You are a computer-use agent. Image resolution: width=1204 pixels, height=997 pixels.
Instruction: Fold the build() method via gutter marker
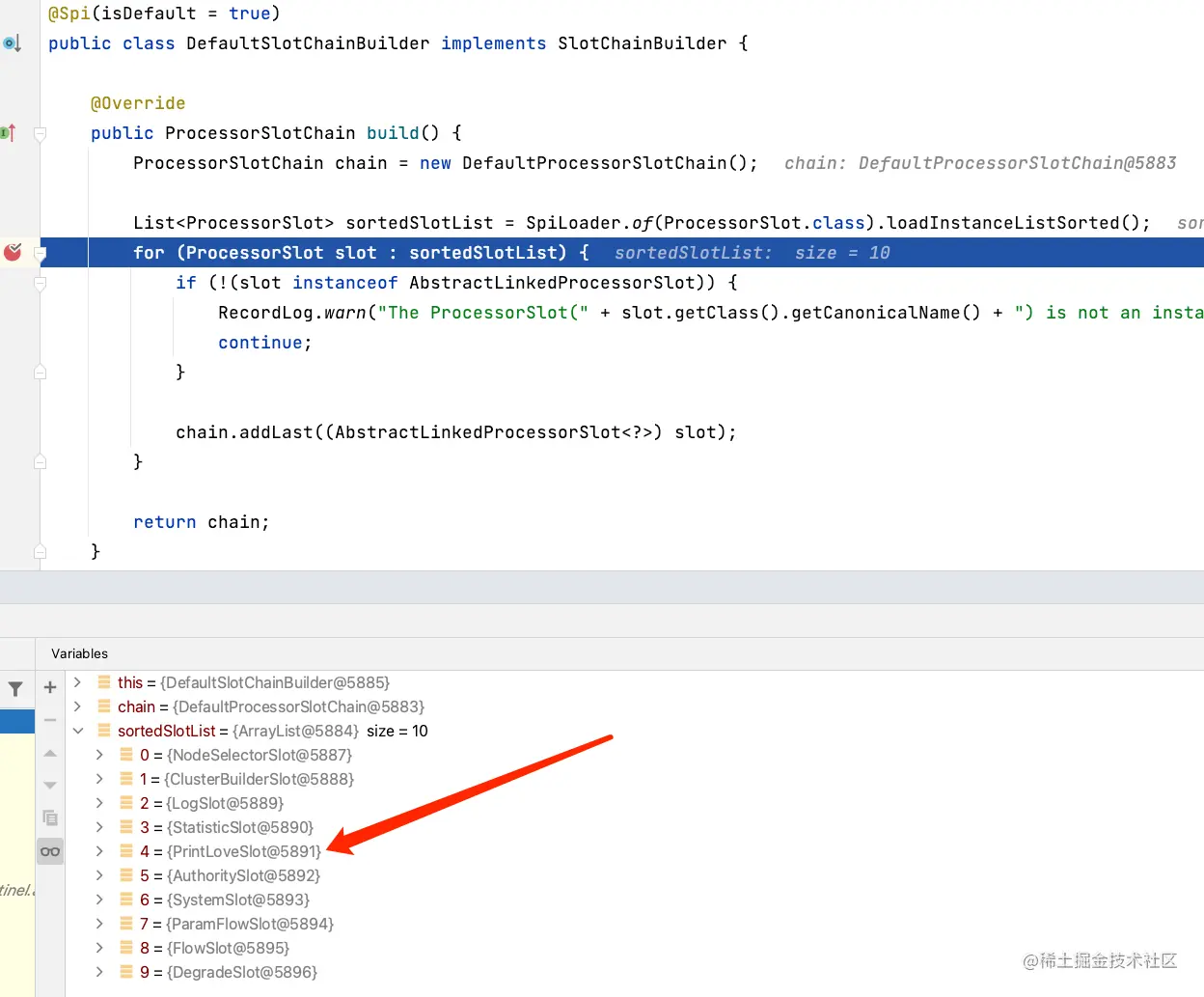coord(41,134)
